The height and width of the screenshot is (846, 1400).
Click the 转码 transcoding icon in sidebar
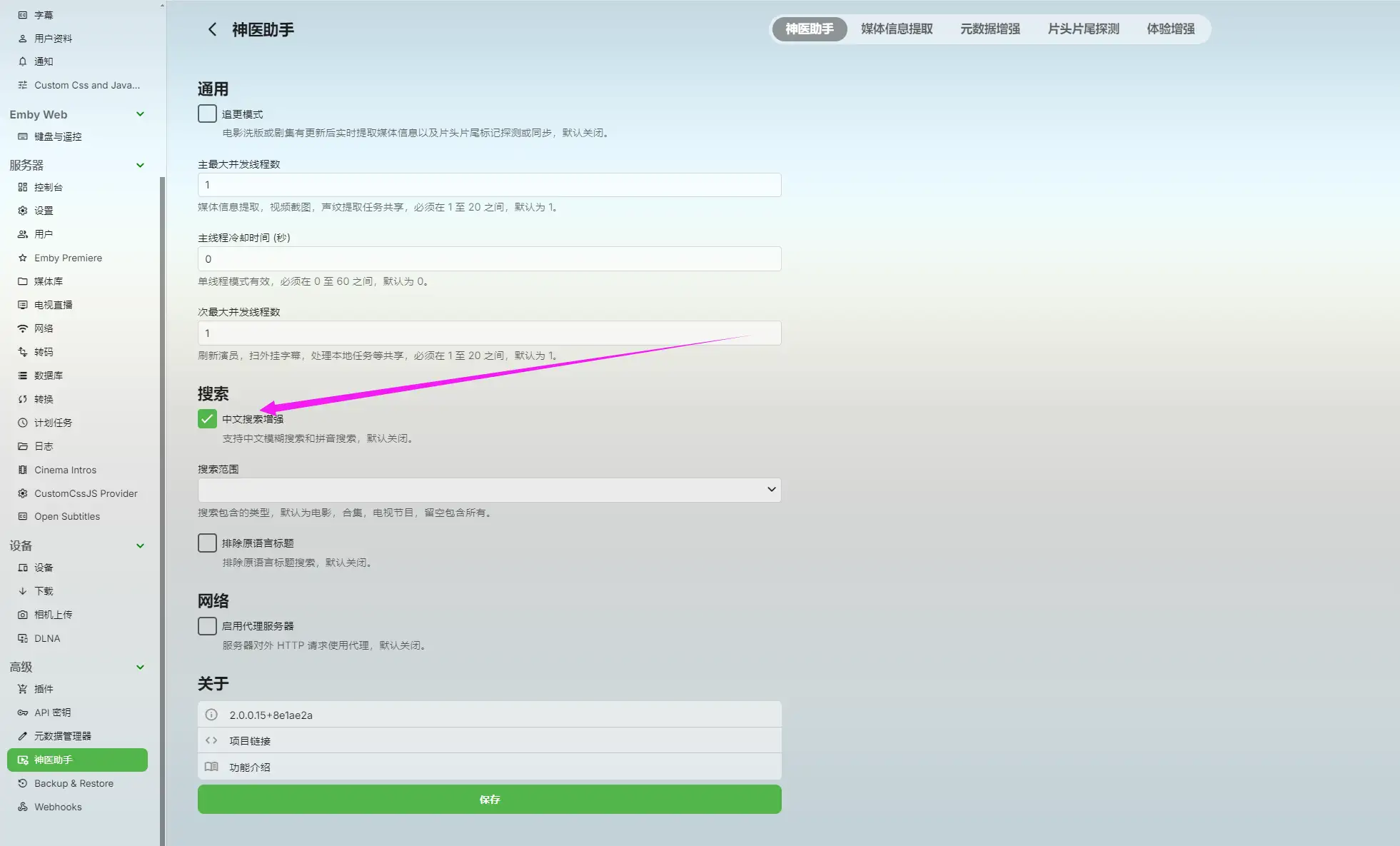coord(23,352)
